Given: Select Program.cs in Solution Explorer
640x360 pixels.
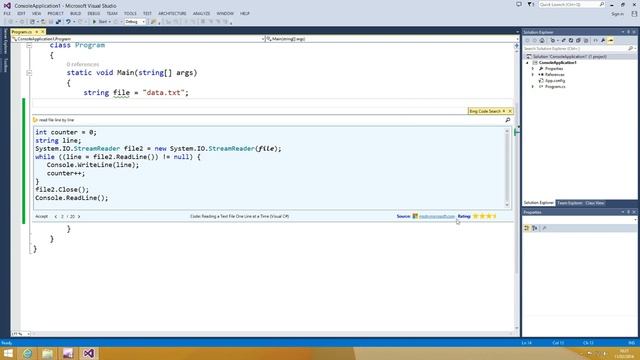Looking at the screenshot, I should tap(555, 87).
